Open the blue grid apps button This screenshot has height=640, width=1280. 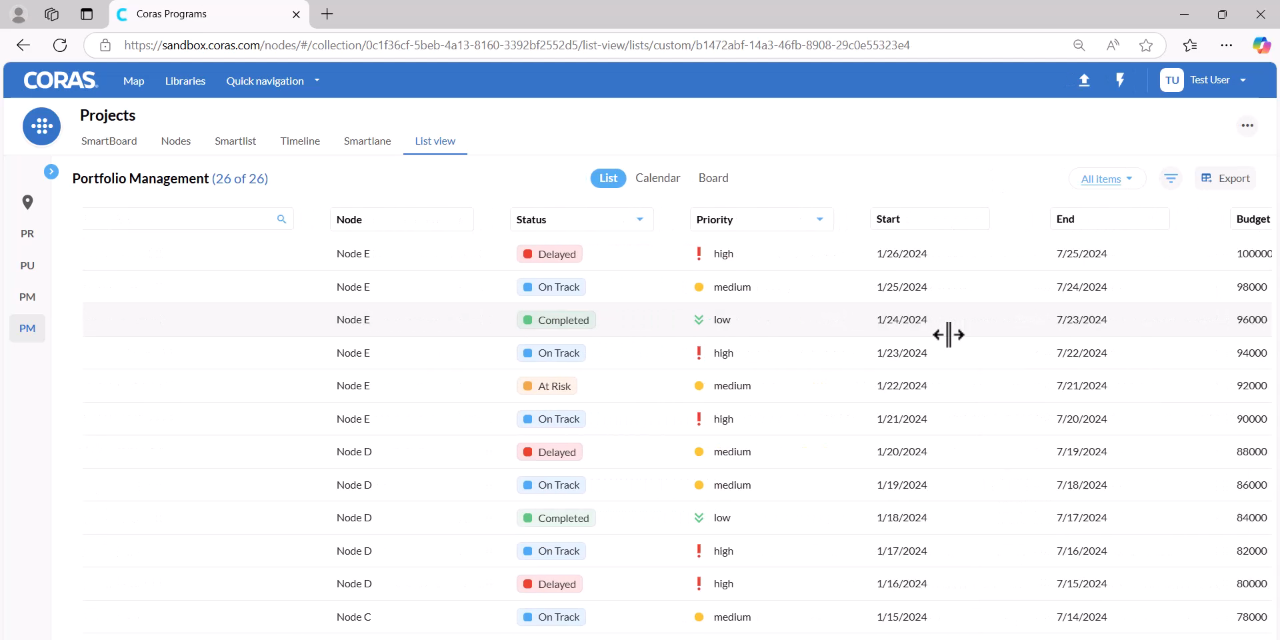coord(41,126)
